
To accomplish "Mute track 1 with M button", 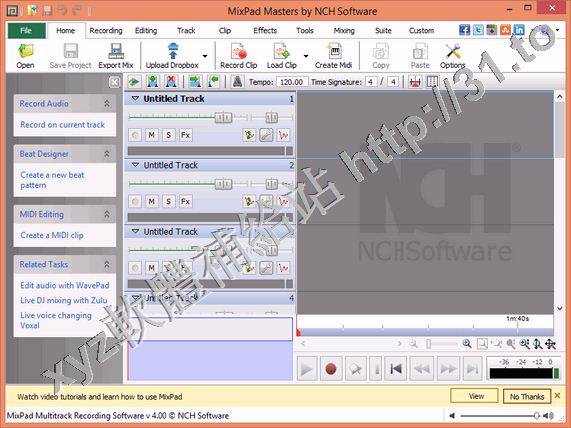I will pyautogui.click(x=151, y=135).
